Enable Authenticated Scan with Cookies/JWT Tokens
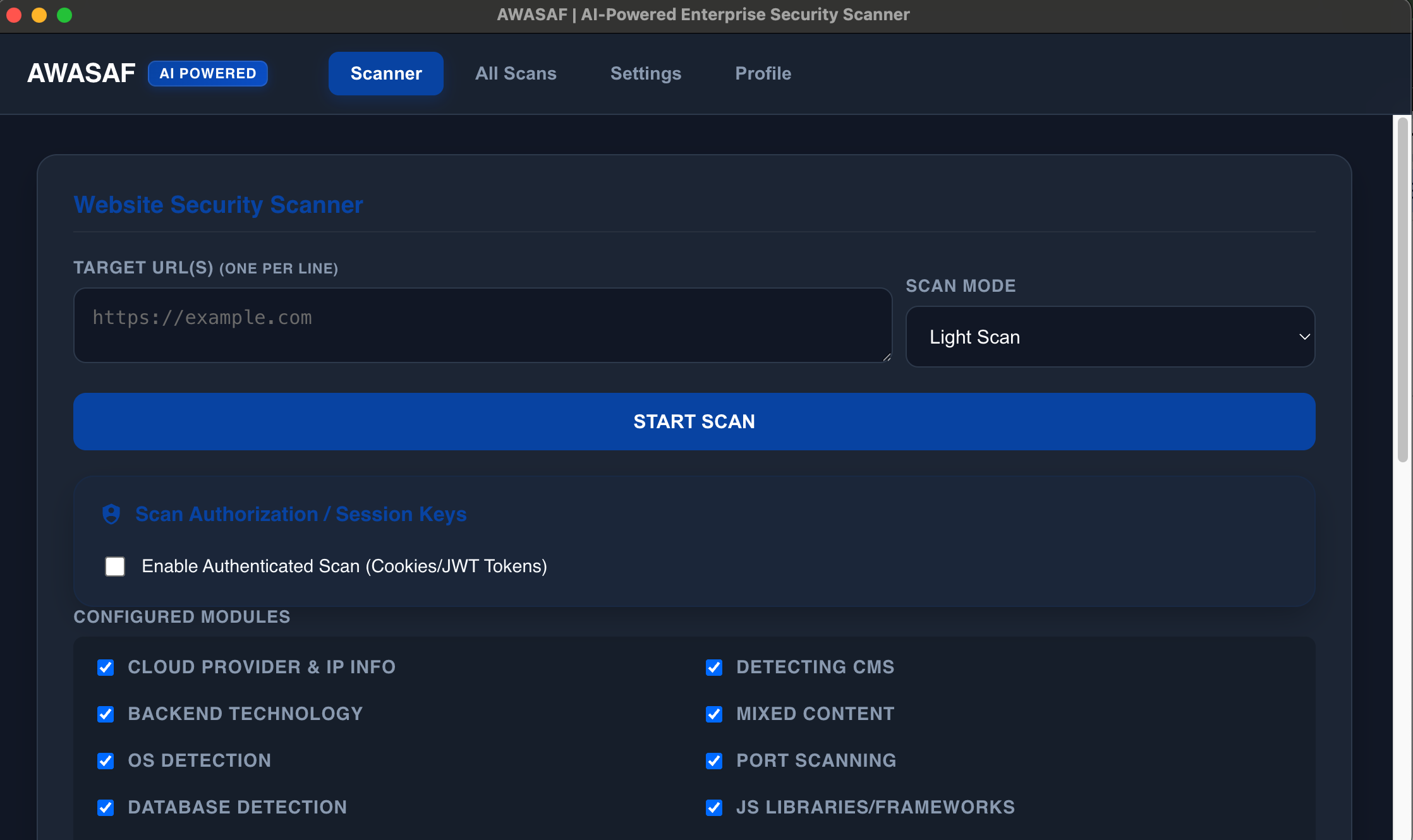Viewport: 1413px width, 840px height. [x=115, y=567]
